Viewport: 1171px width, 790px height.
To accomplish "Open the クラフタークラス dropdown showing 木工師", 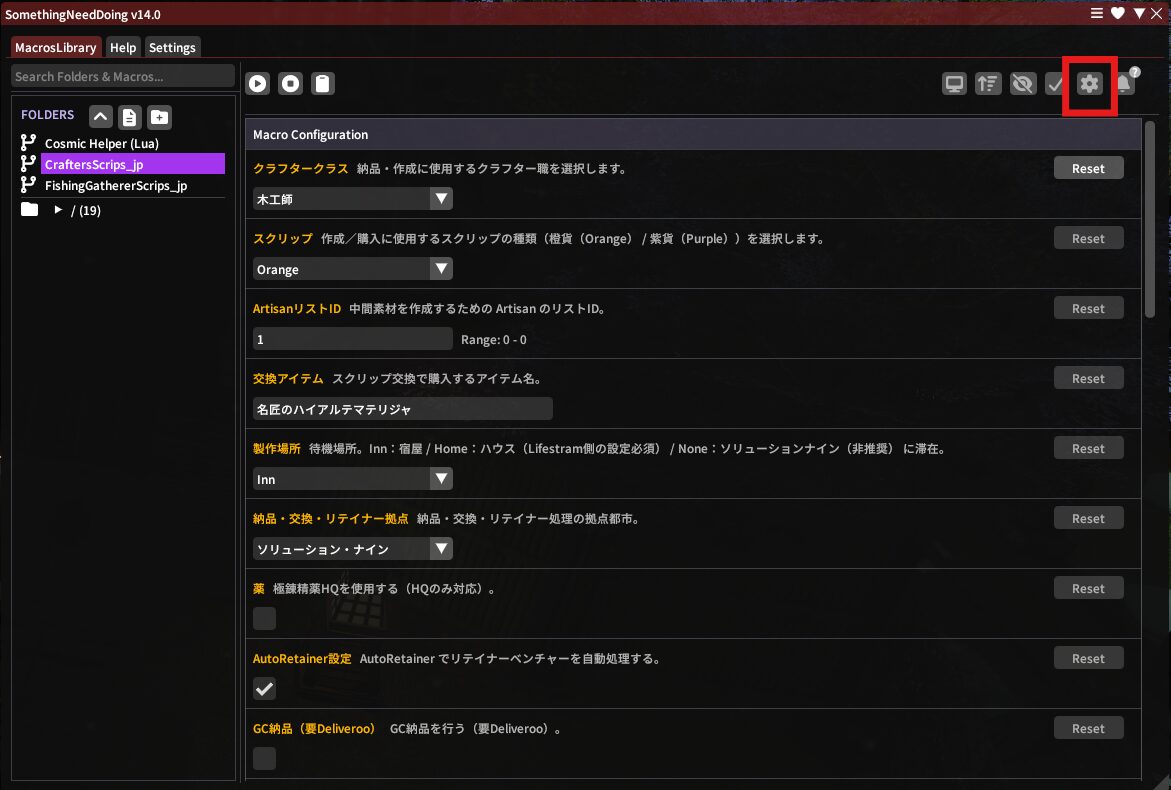I will [352, 199].
